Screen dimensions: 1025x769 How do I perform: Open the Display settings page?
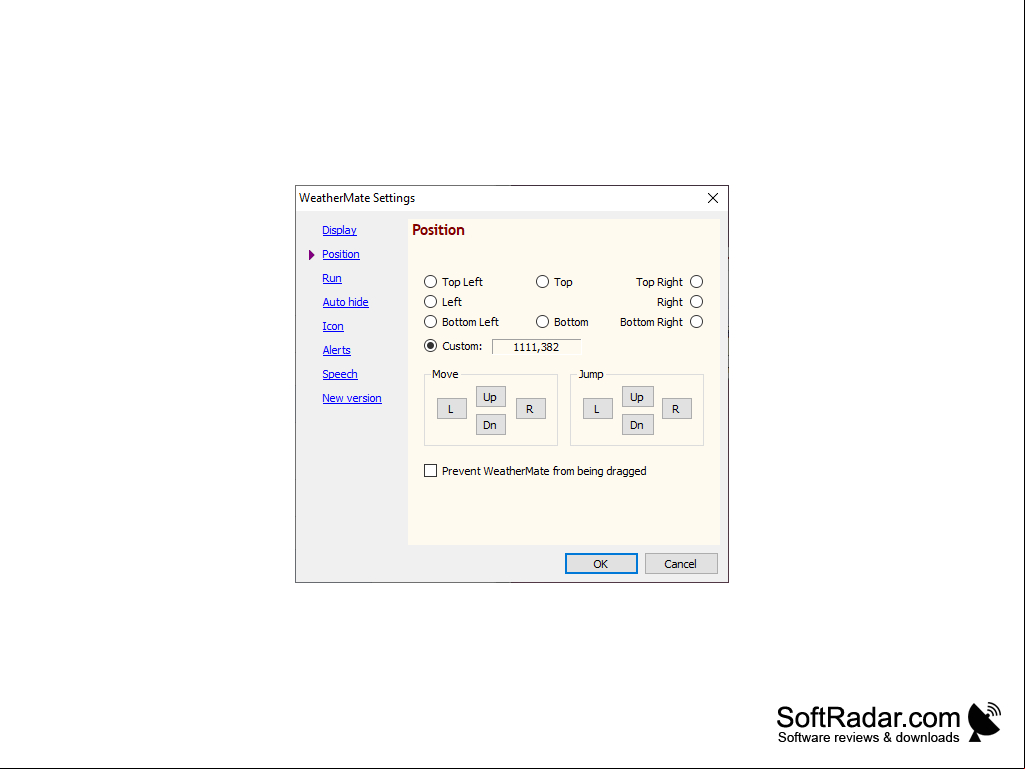tap(339, 230)
